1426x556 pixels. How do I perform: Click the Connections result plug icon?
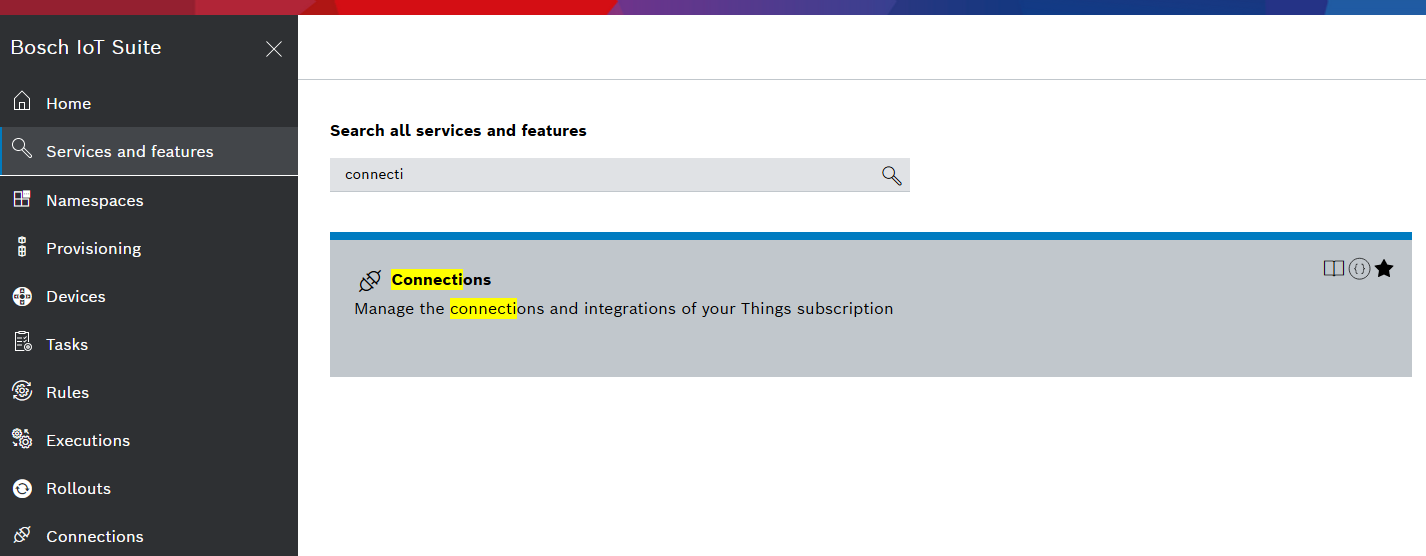tap(370, 280)
